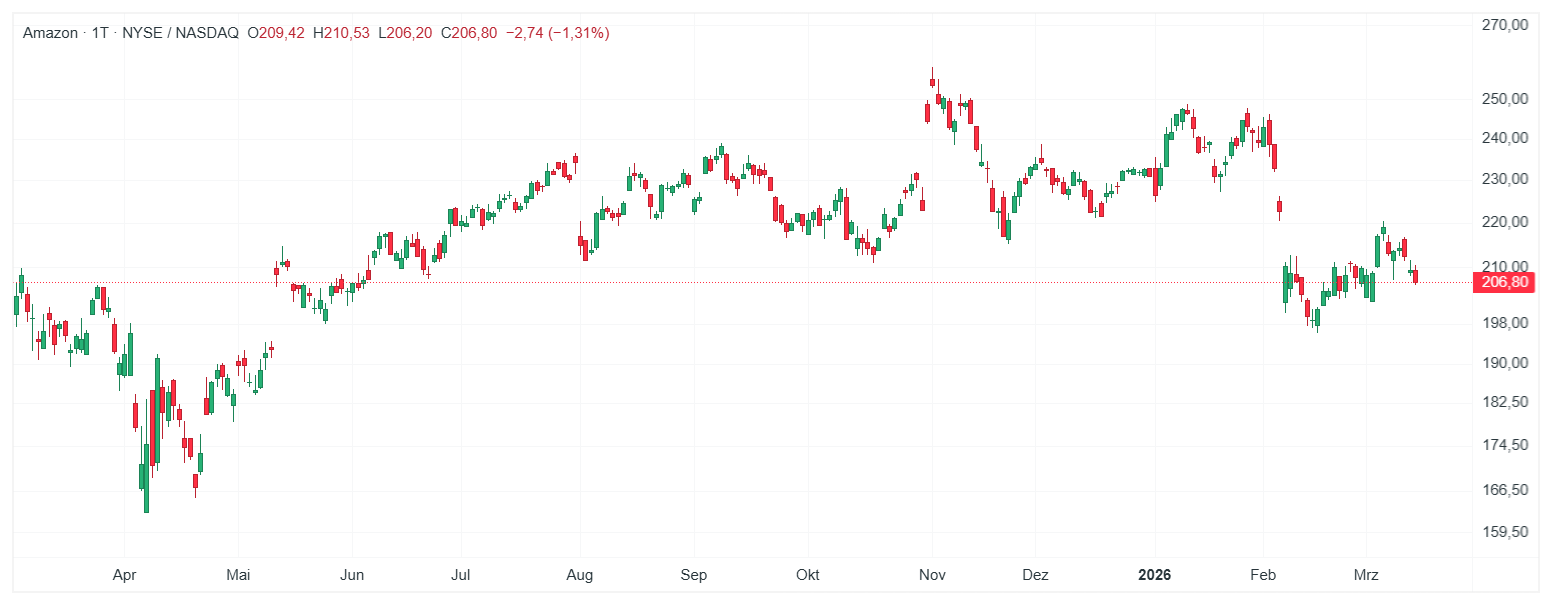Click the 1T interval label

[x=100, y=33]
